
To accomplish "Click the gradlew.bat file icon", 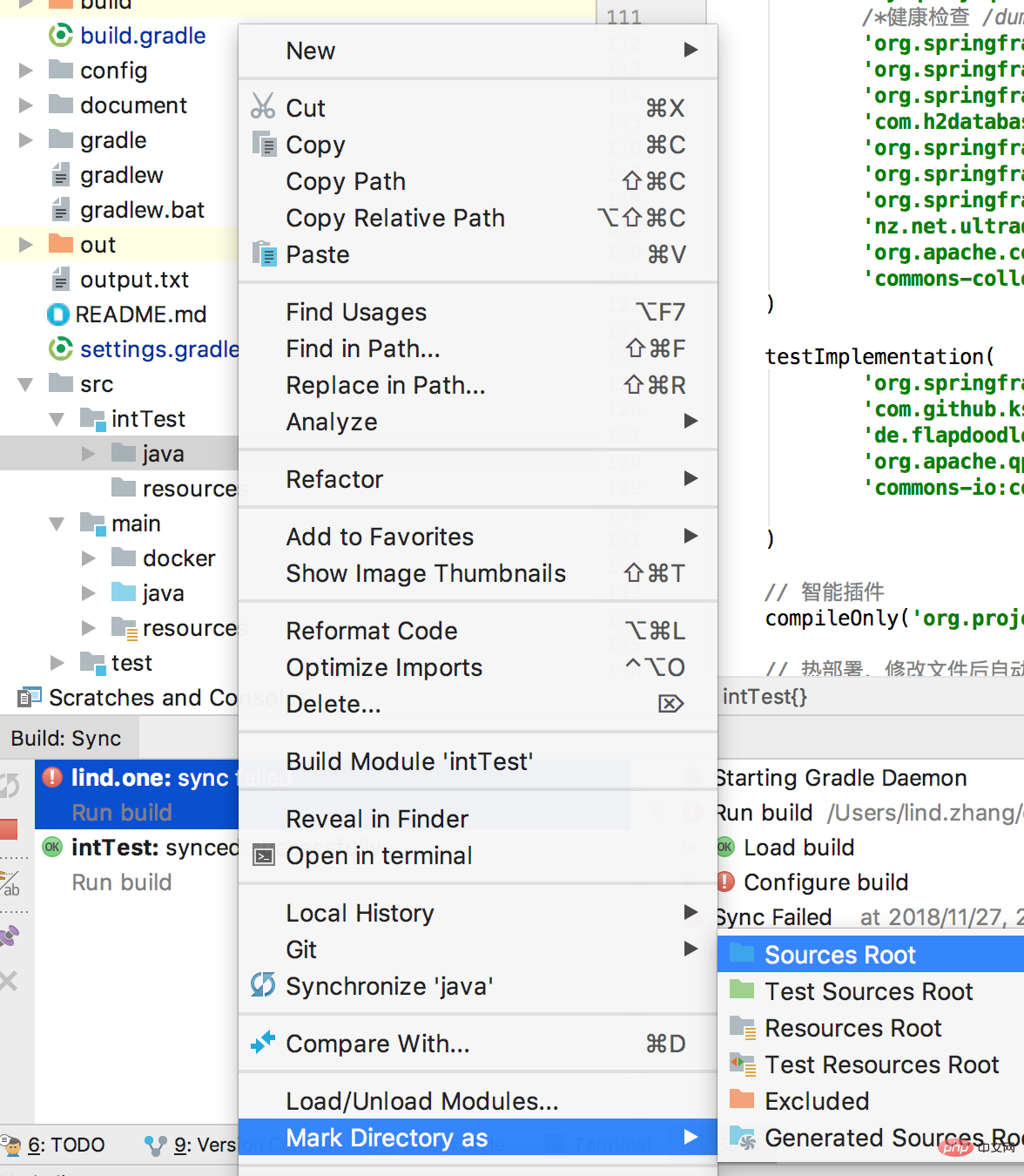I will pos(61,209).
